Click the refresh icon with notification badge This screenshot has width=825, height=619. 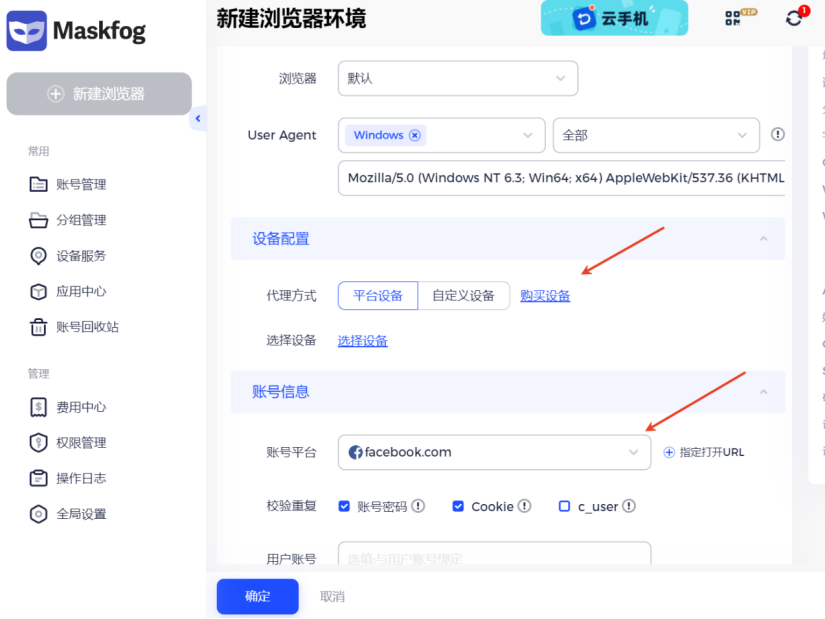[x=794, y=18]
